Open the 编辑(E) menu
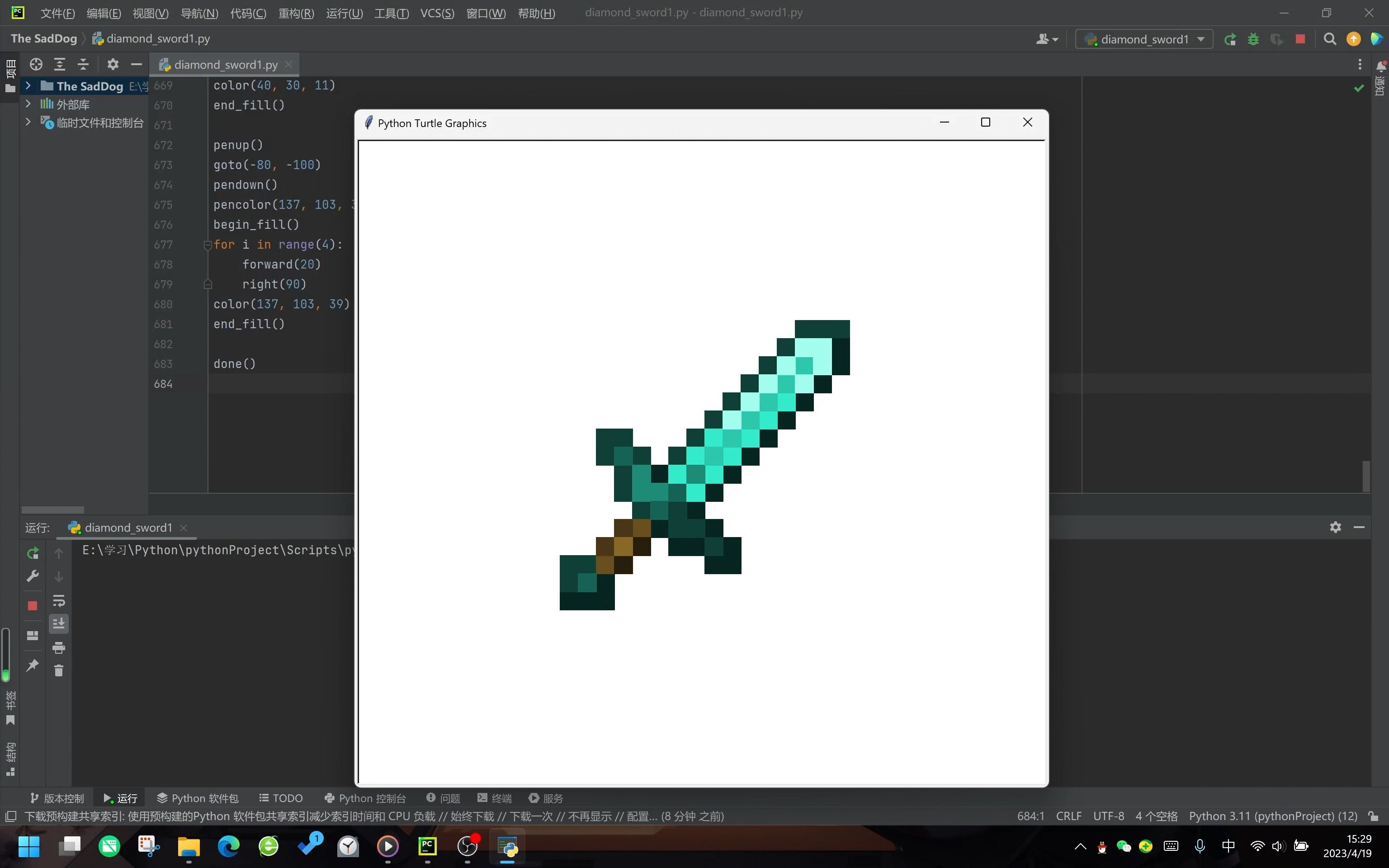The width and height of the screenshot is (1389, 868). 104,13
